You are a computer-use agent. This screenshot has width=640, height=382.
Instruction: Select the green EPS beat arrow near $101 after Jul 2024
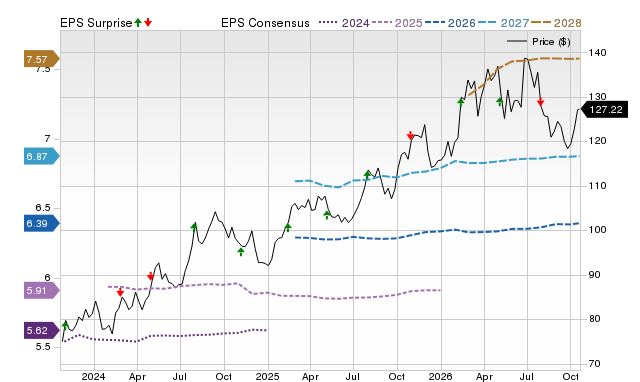[x=194, y=227]
